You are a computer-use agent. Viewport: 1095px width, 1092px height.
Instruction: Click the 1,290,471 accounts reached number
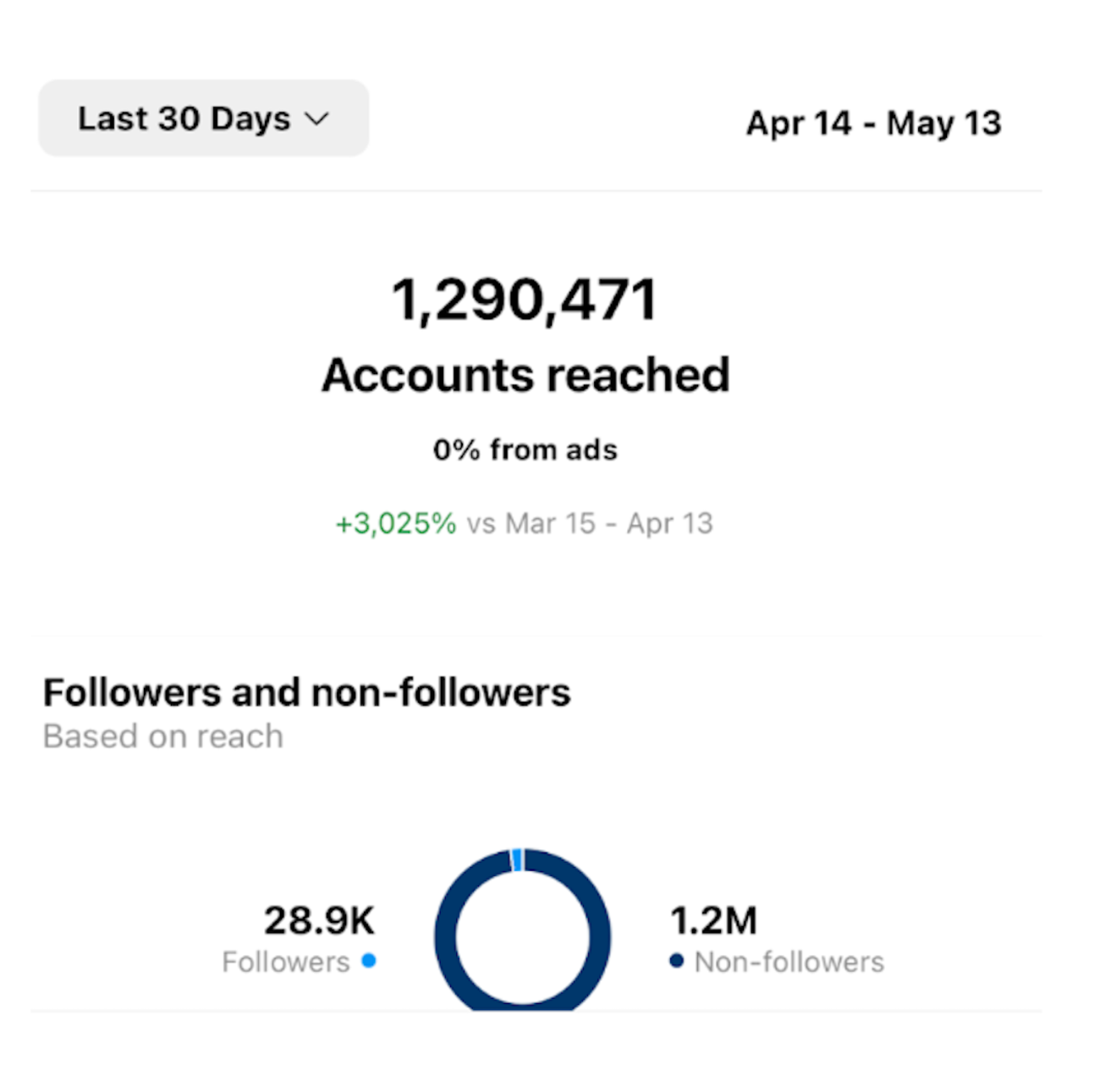pyautogui.click(x=524, y=300)
